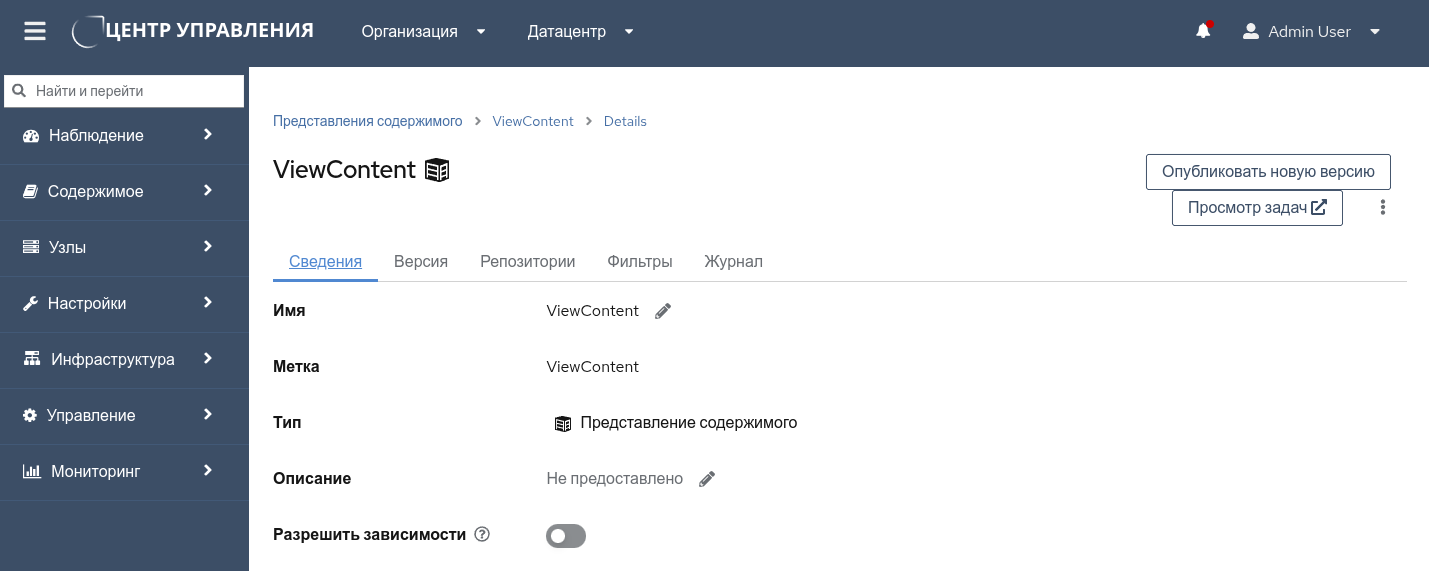
Task: Open the Фильтры tab
Action: click(x=640, y=262)
